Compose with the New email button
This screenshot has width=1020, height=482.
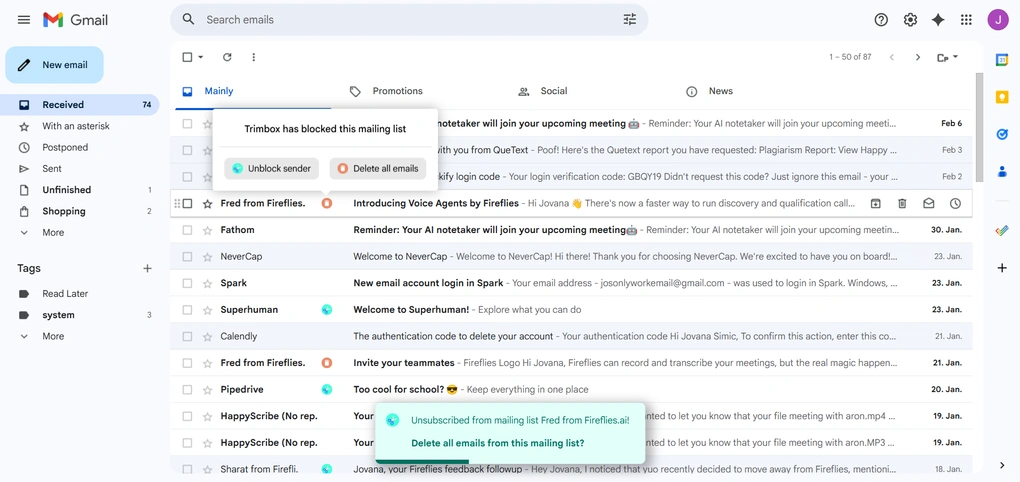pos(55,65)
